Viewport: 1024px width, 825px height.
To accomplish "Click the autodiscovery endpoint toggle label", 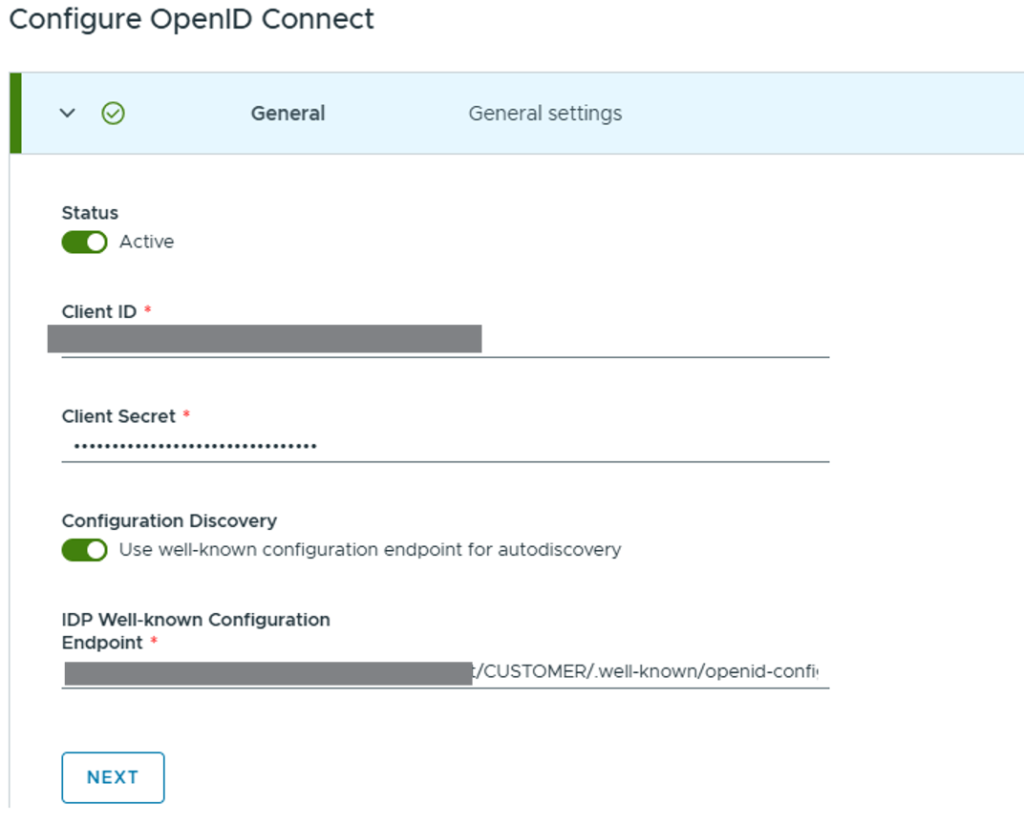I will point(370,550).
